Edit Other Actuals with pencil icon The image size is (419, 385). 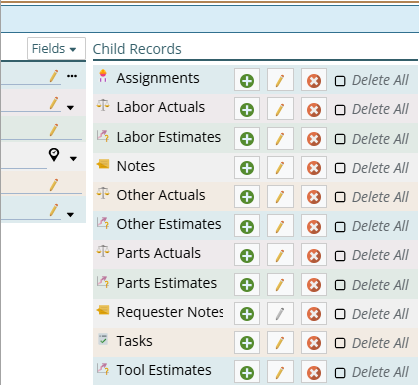[x=280, y=197]
